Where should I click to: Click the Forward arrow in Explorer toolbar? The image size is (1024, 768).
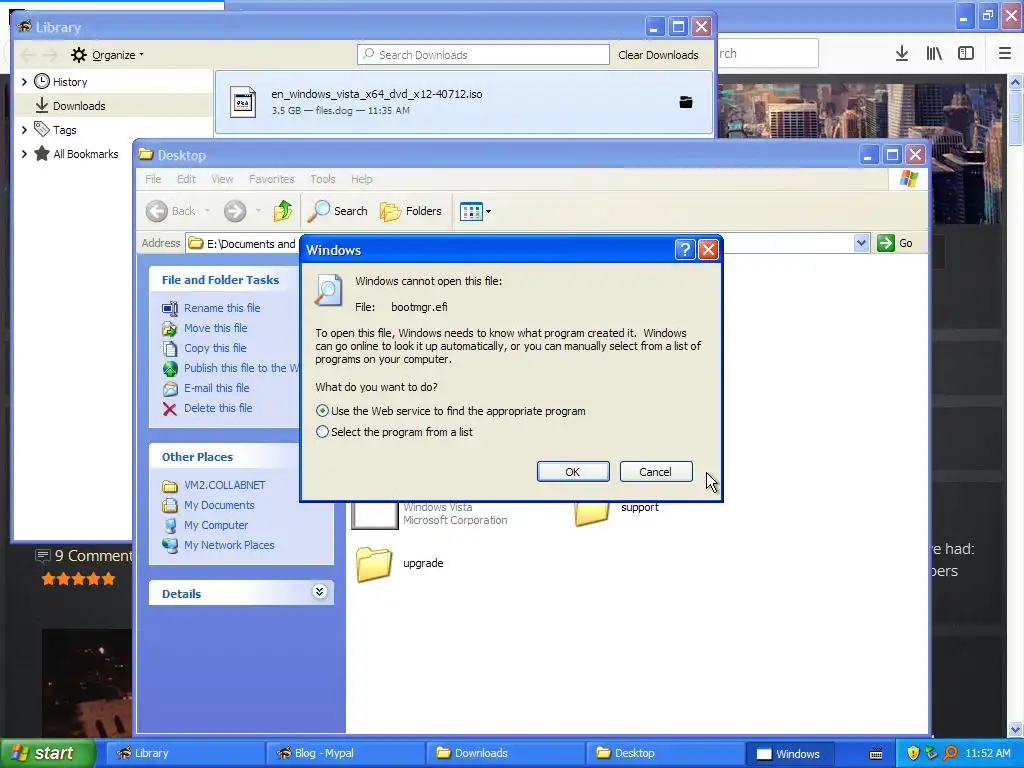click(x=235, y=211)
